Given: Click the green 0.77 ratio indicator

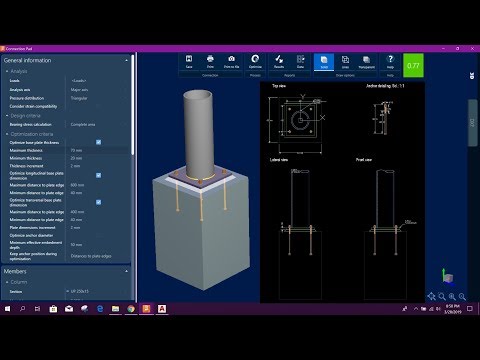Looking at the screenshot, I should pyautogui.click(x=413, y=65).
